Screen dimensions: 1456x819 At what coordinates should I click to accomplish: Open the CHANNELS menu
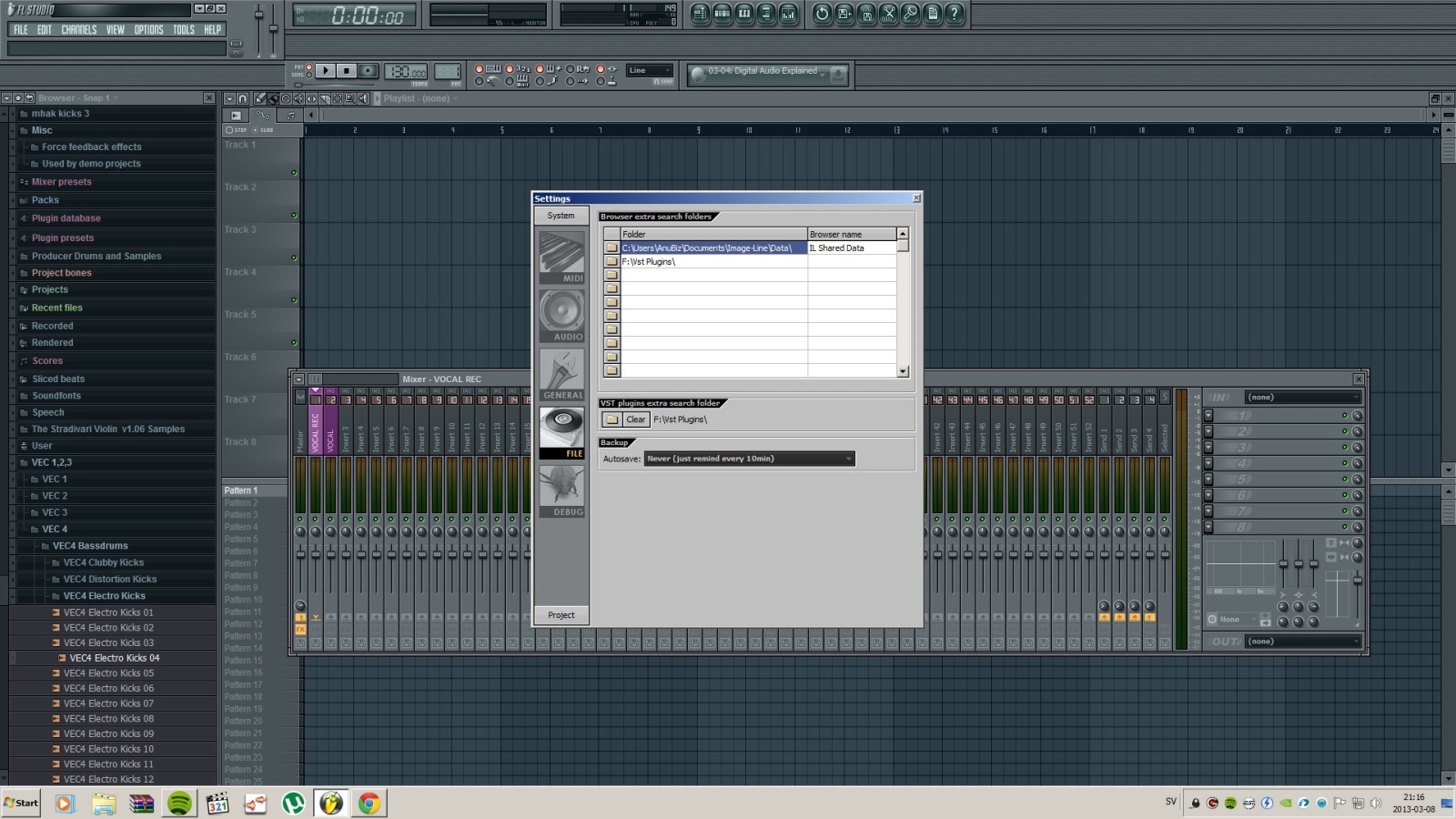(x=79, y=29)
